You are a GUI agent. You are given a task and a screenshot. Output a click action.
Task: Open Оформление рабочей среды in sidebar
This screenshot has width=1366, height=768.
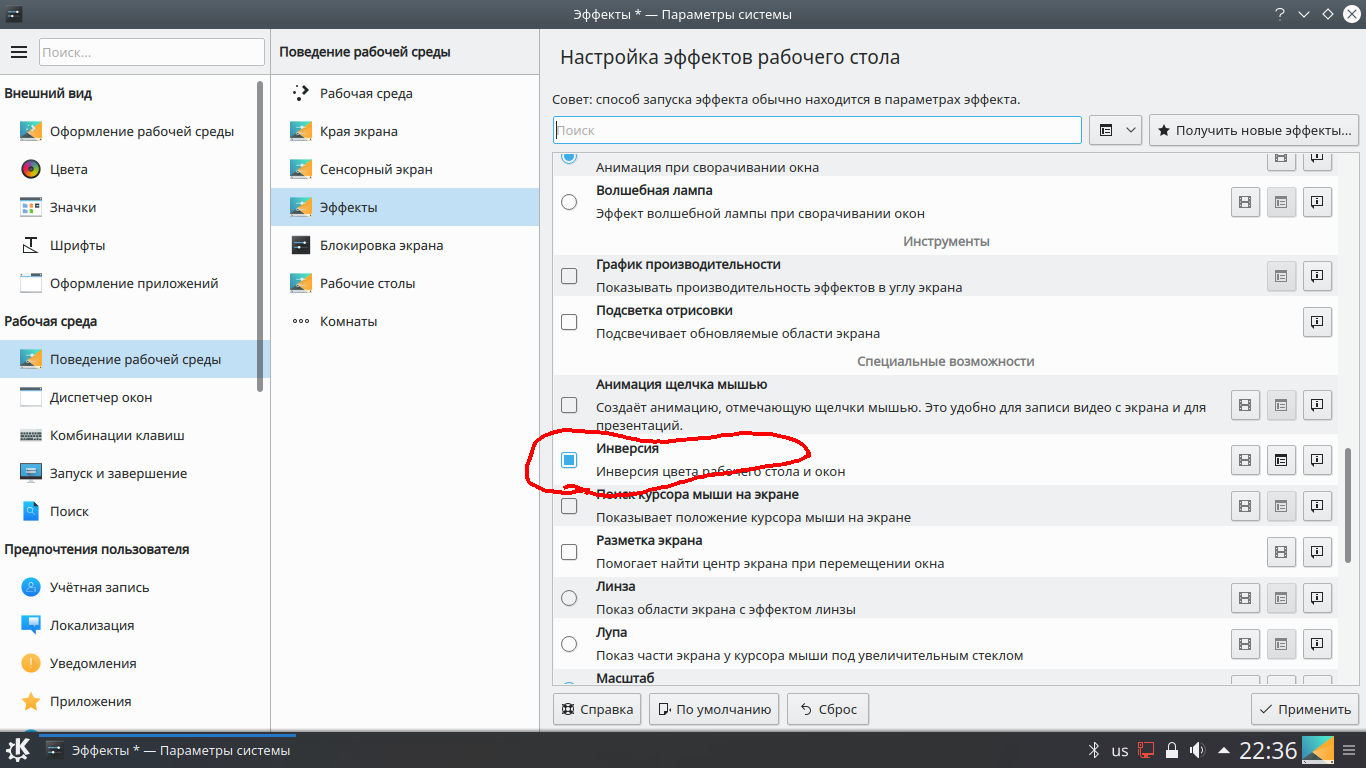click(x=129, y=131)
